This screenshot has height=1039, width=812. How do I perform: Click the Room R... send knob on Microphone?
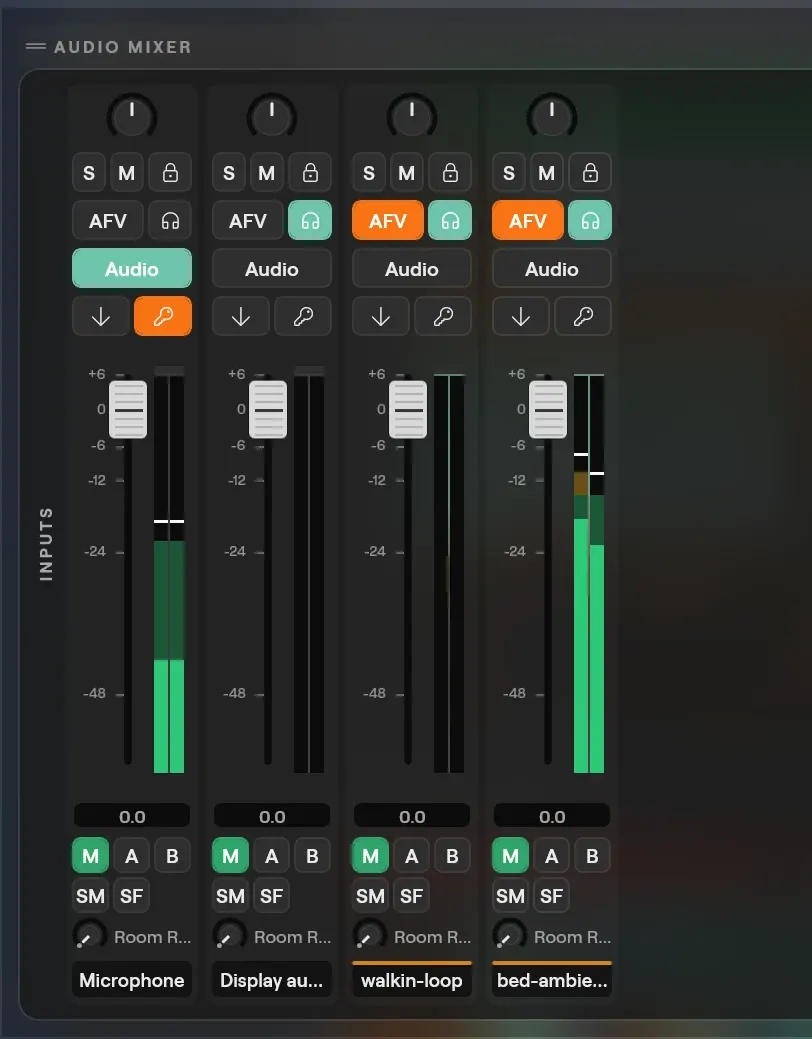pyautogui.click(x=89, y=936)
